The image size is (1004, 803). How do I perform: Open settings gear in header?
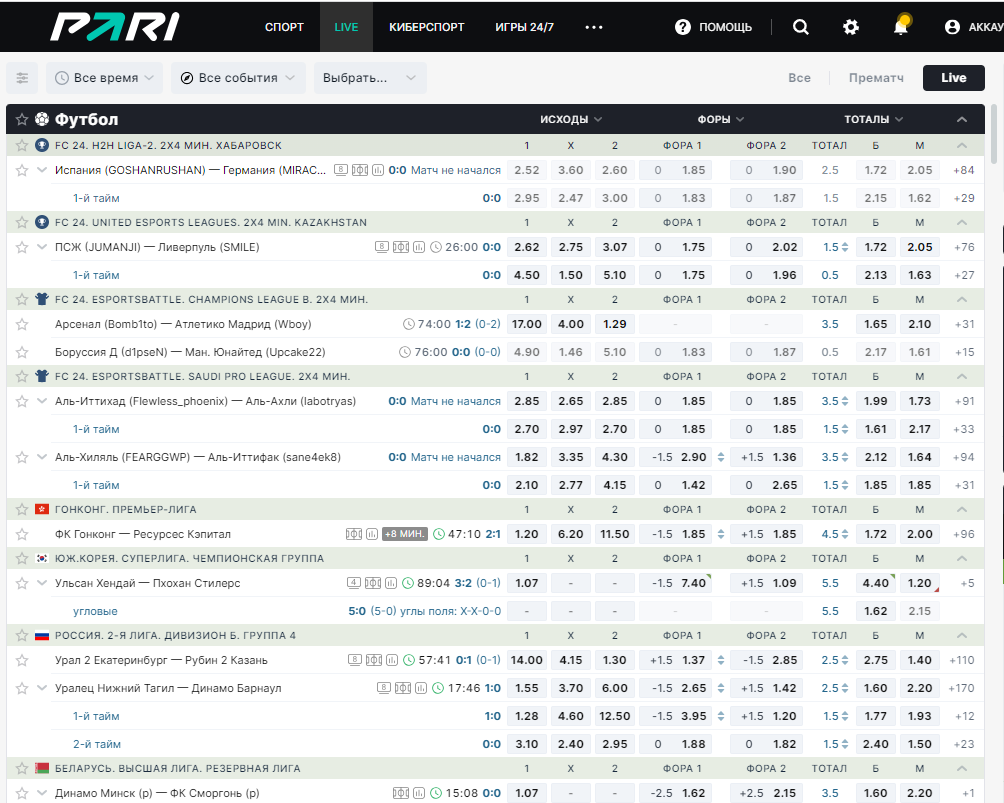click(x=850, y=27)
